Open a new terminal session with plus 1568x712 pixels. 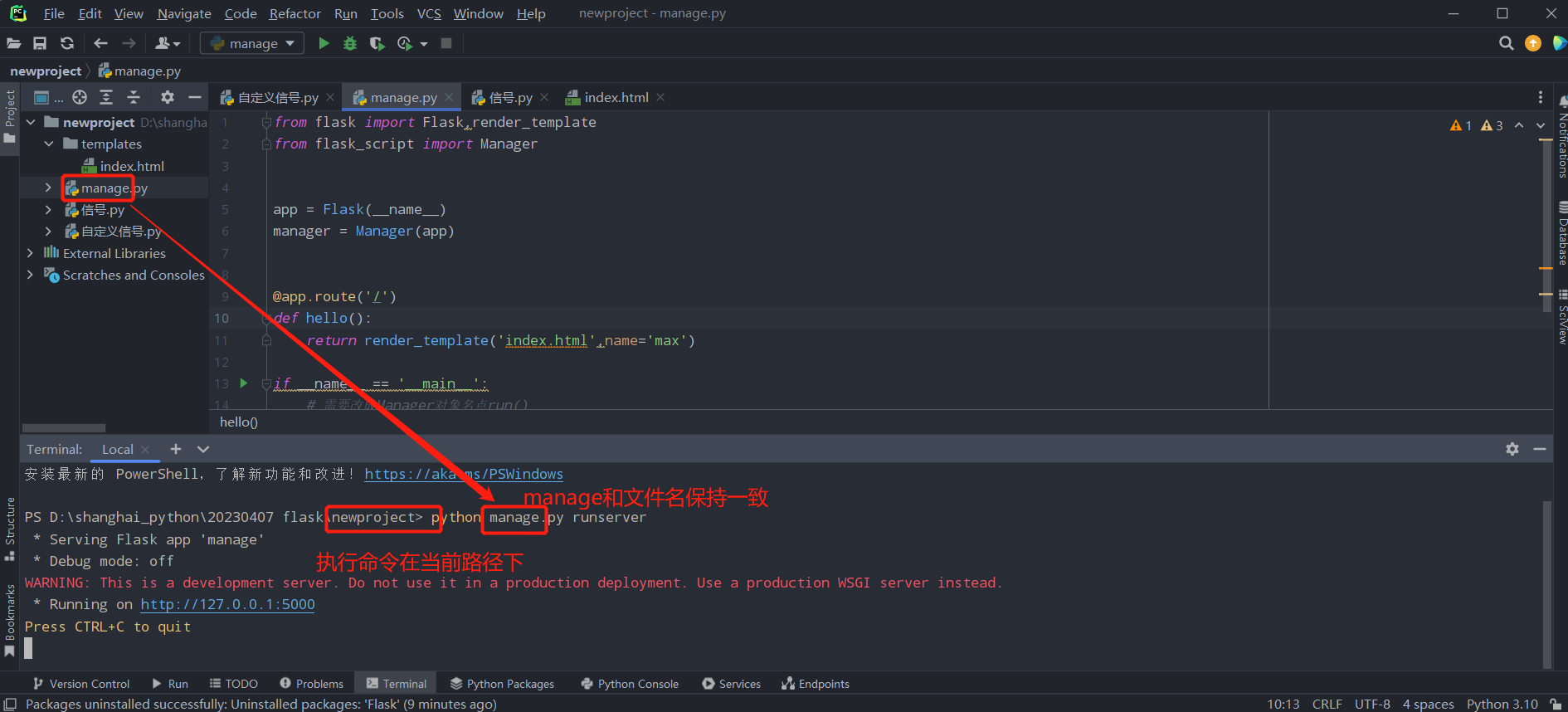coord(176,449)
